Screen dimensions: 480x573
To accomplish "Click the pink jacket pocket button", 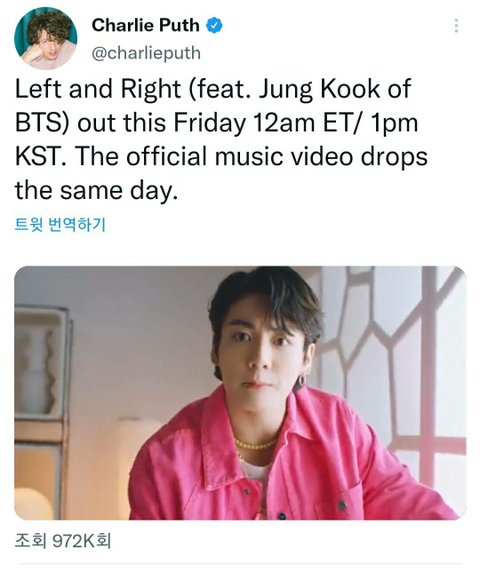I will [342, 505].
